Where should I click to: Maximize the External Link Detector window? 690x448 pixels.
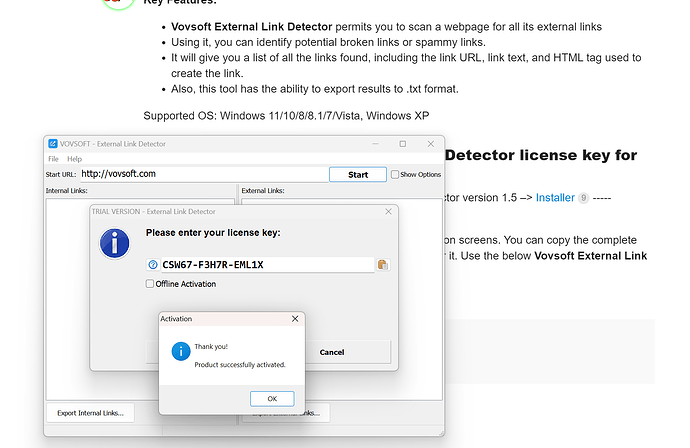click(402, 144)
